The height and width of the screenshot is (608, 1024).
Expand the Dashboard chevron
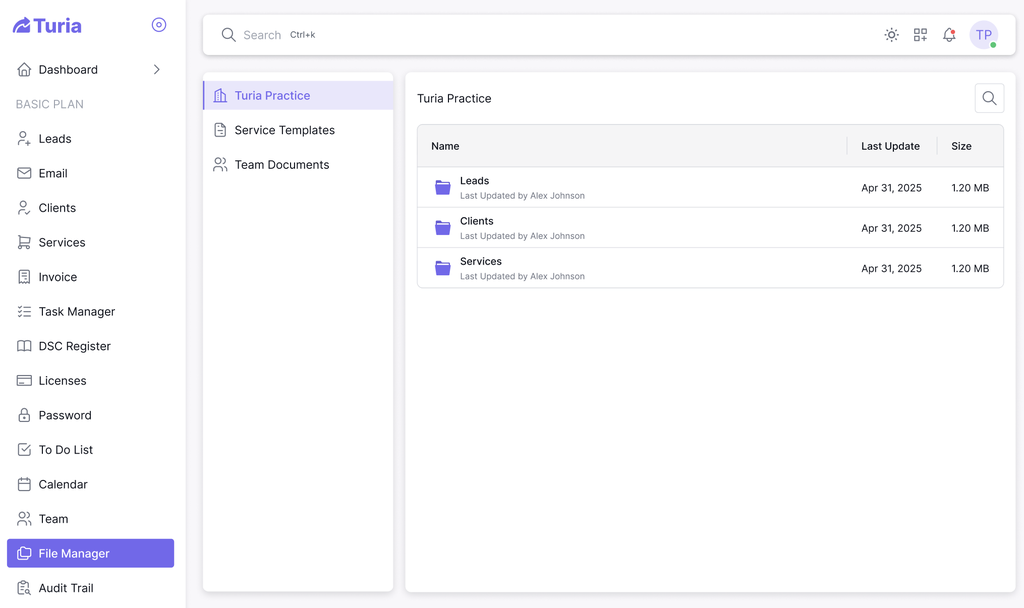(157, 69)
